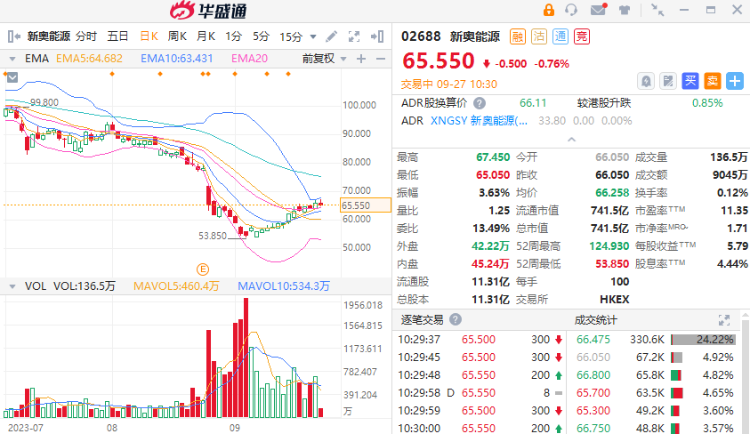750x434 pixels.
Task: Select the 月K monthly chart
Action: 206,36
